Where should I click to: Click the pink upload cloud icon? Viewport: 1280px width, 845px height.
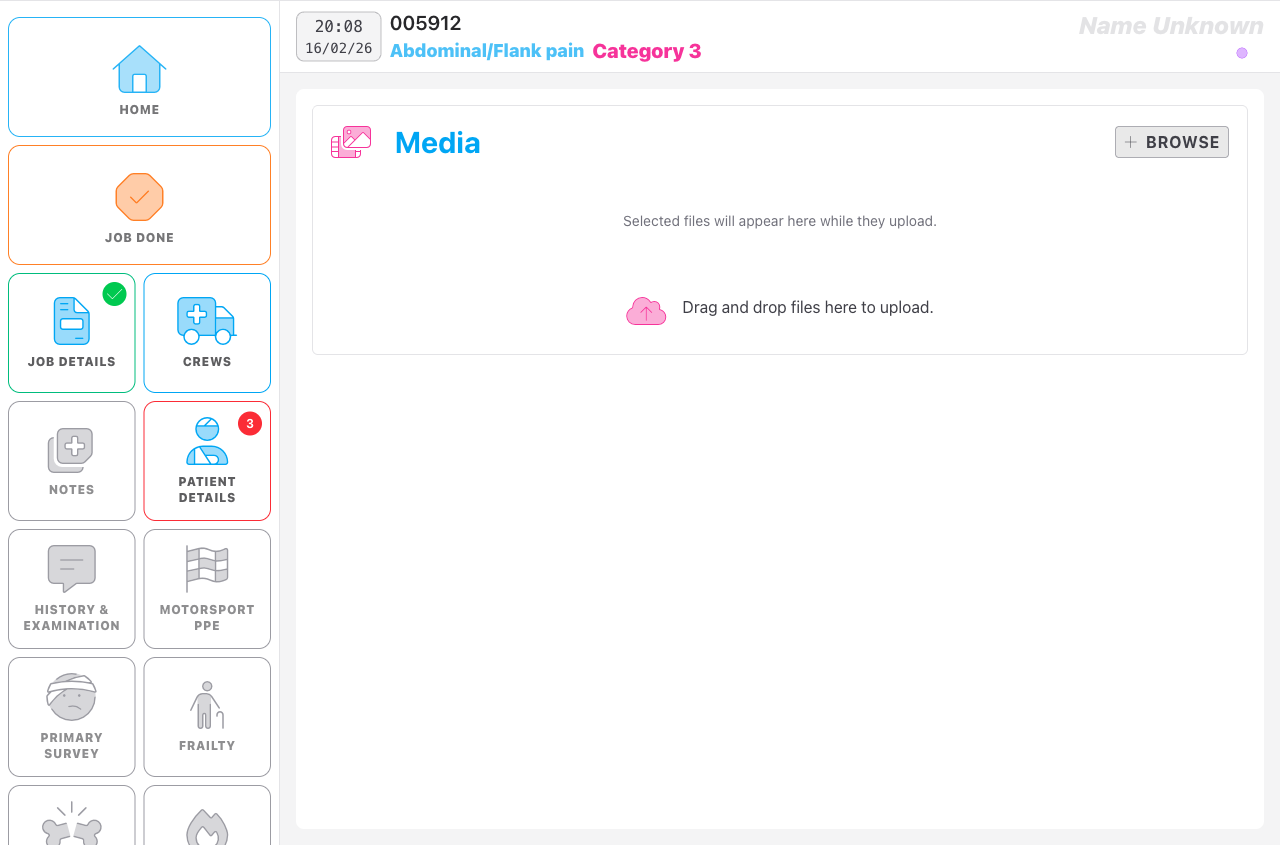coord(645,310)
